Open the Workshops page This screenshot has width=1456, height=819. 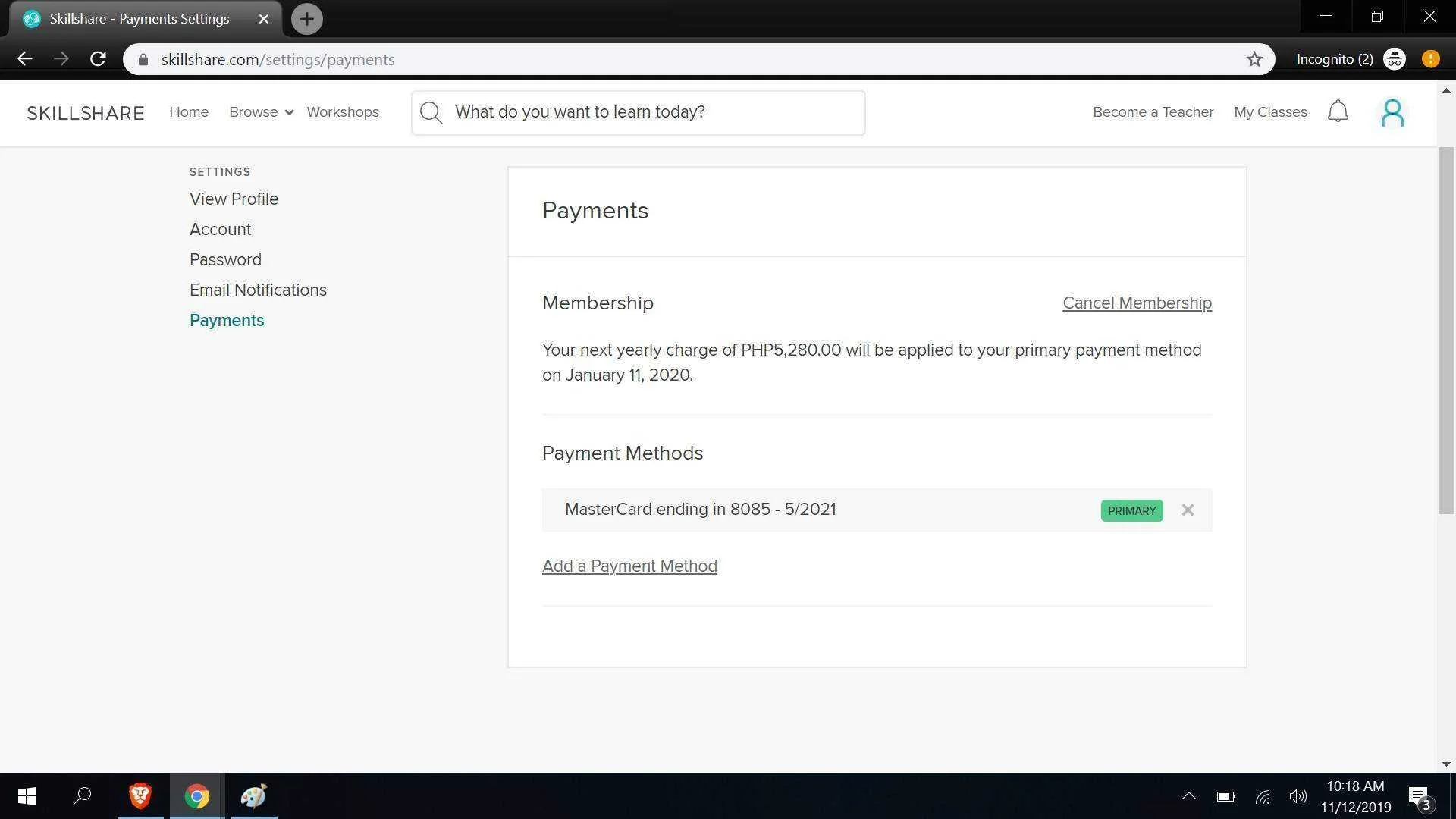(x=343, y=112)
